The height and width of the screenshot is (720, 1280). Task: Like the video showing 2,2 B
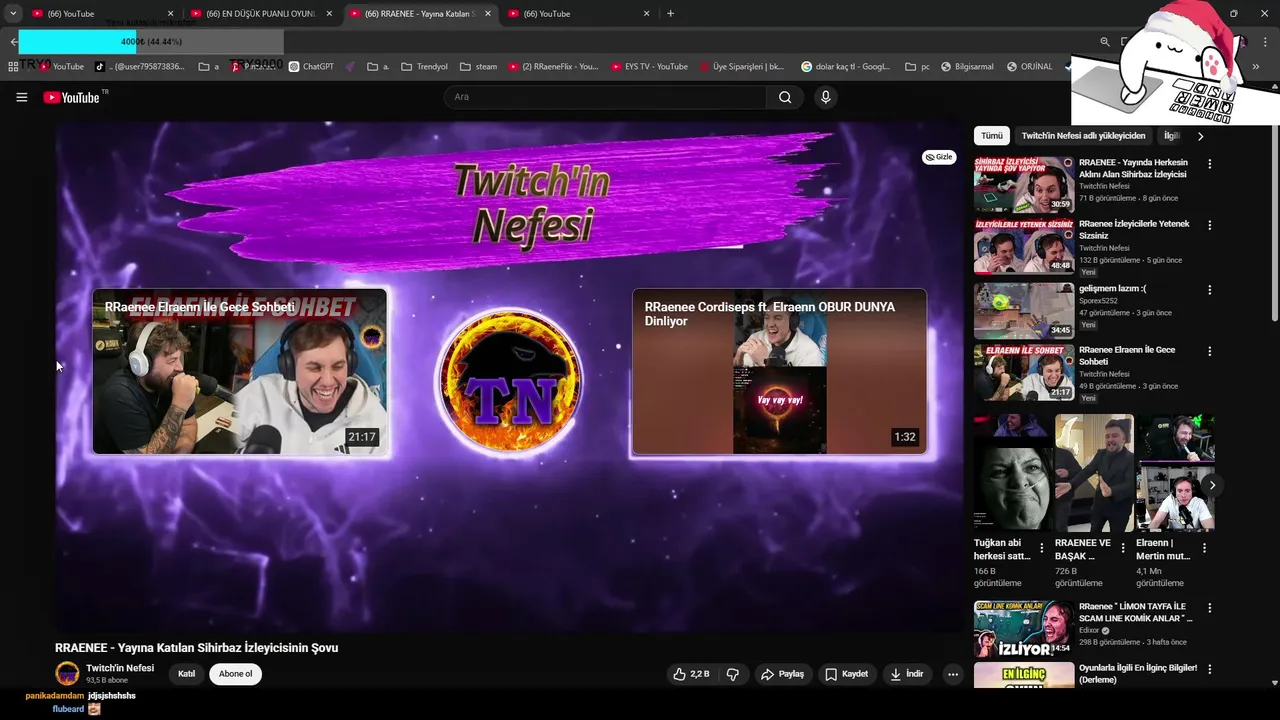pos(691,674)
